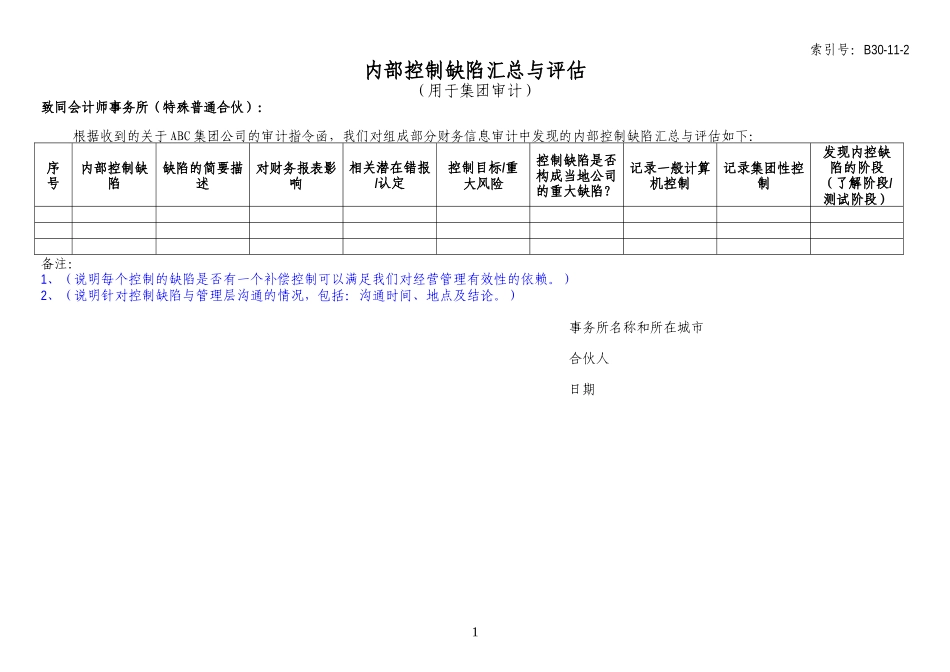The width and height of the screenshot is (950, 672).
Task: Select the 序号 column header cell
Action: pyautogui.click(x=53, y=175)
